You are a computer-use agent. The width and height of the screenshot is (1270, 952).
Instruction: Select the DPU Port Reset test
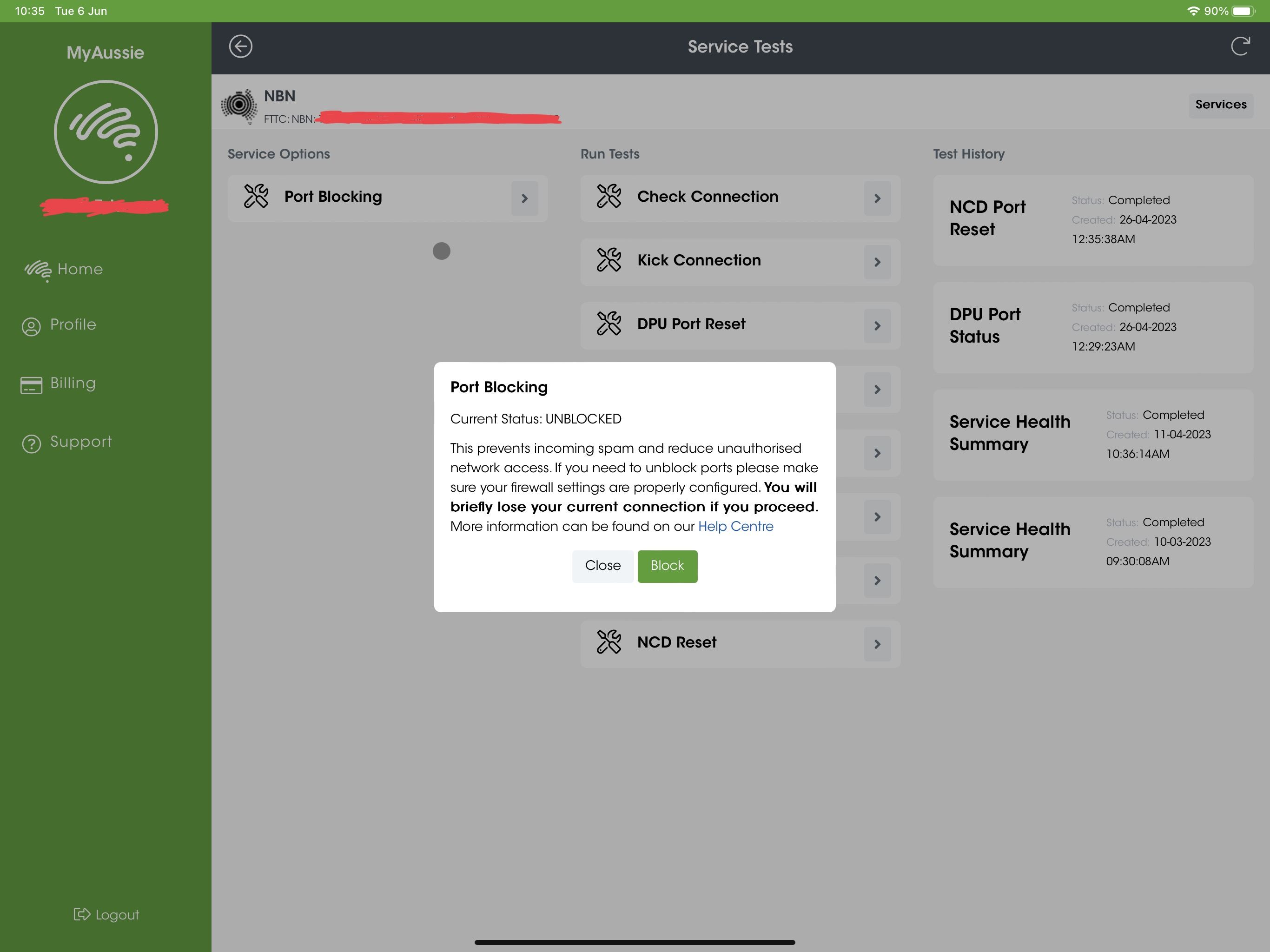[740, 325]
